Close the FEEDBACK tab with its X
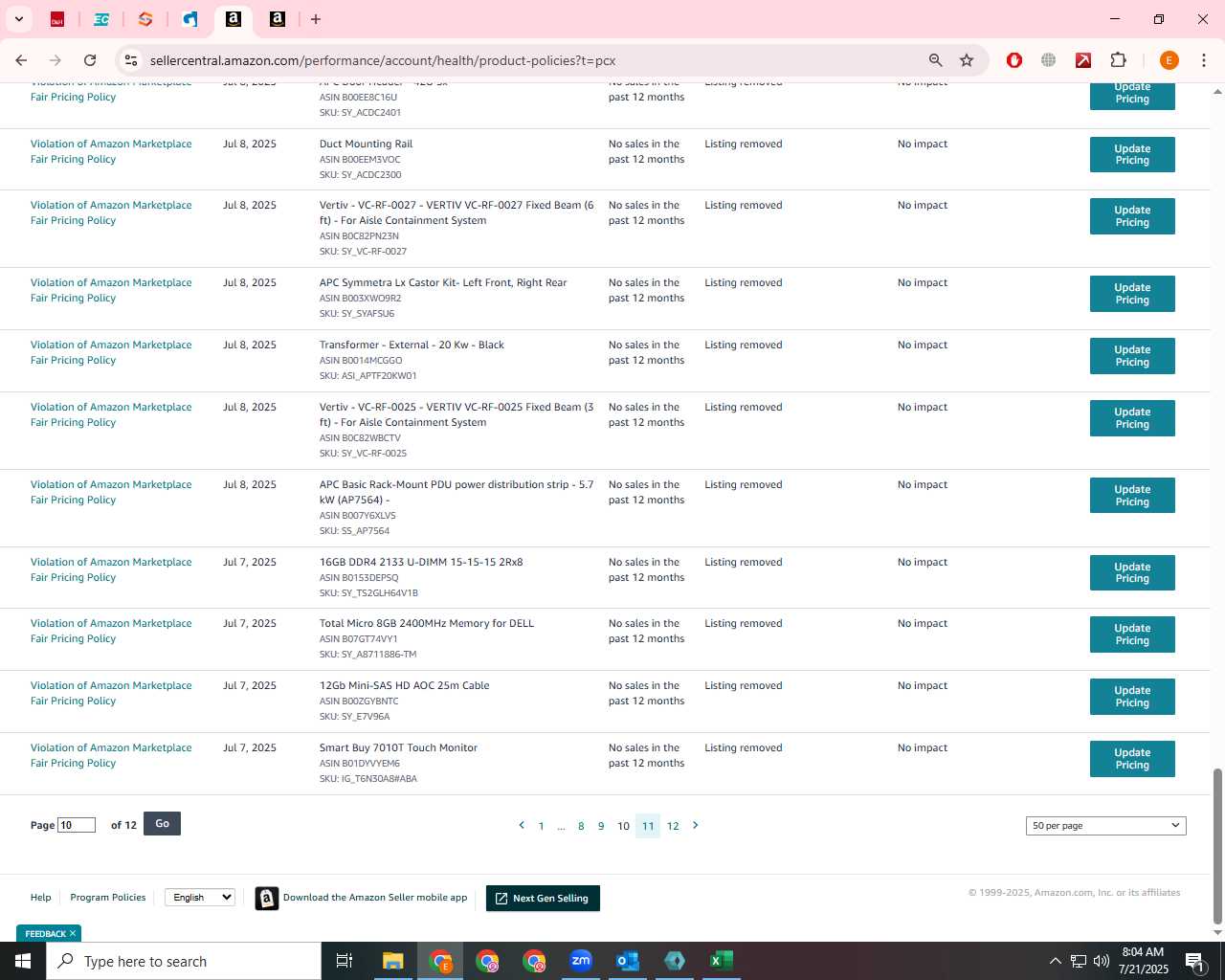 [x=72, y=933]
